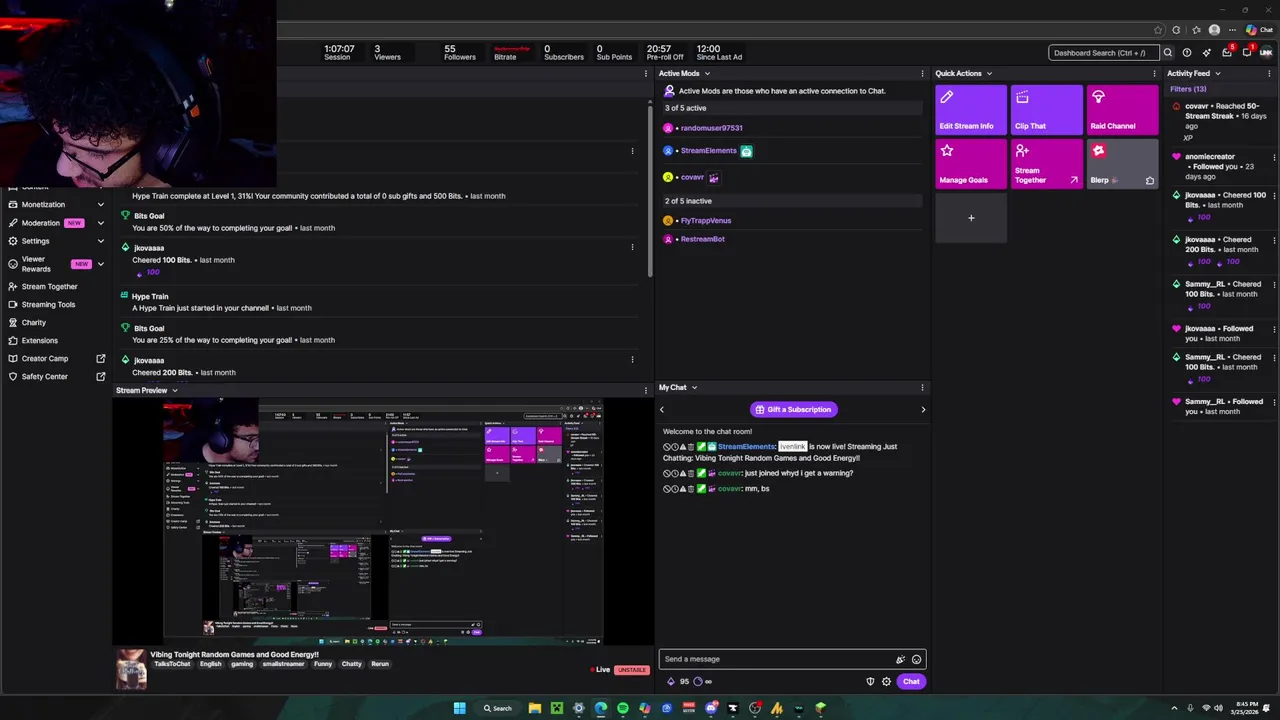Open Discord from the taskbar

pyautogui.click(x=711, y=708)
